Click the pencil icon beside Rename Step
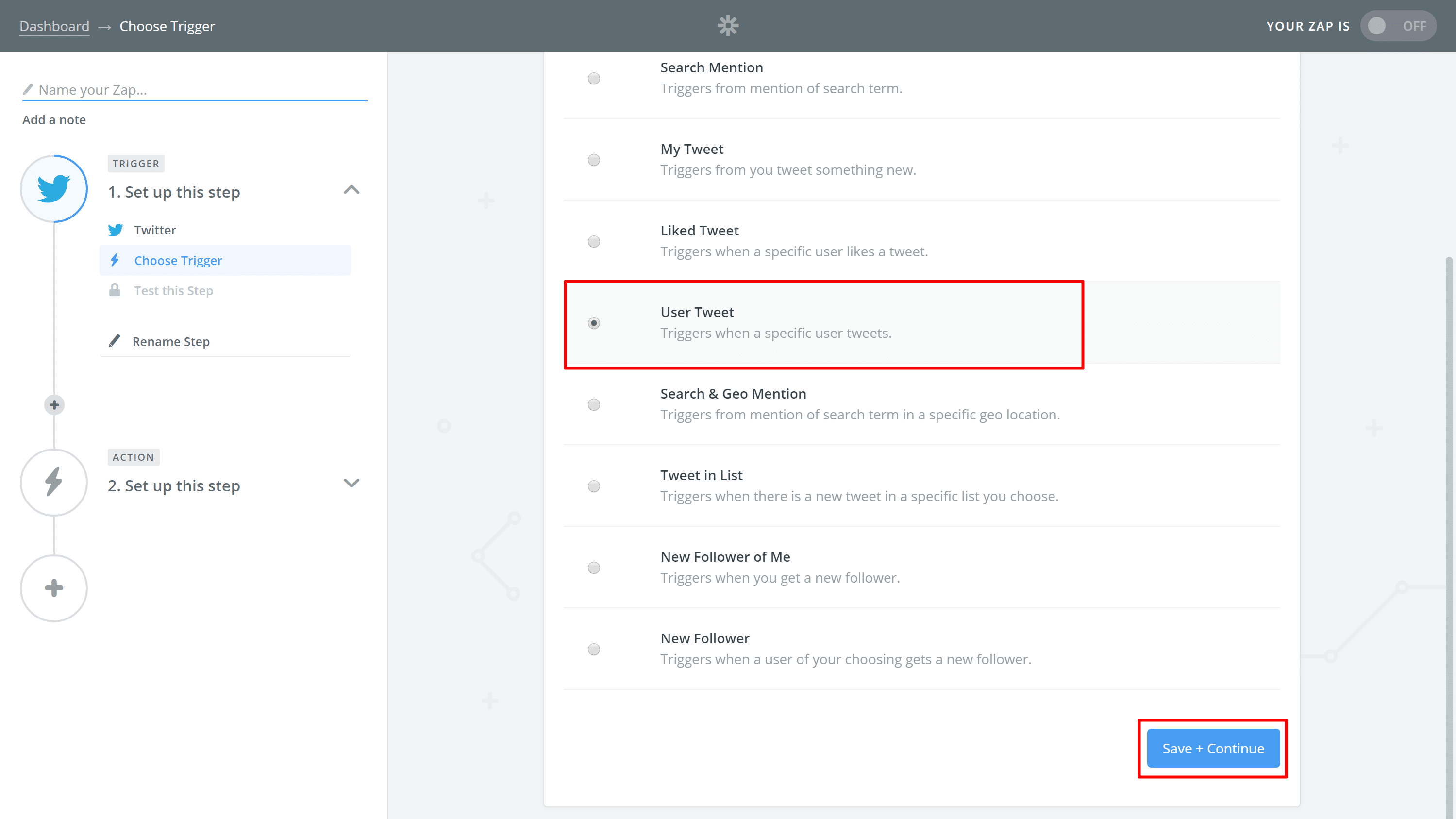Screen dimensions: 1456x819 (x=114, y=341)
